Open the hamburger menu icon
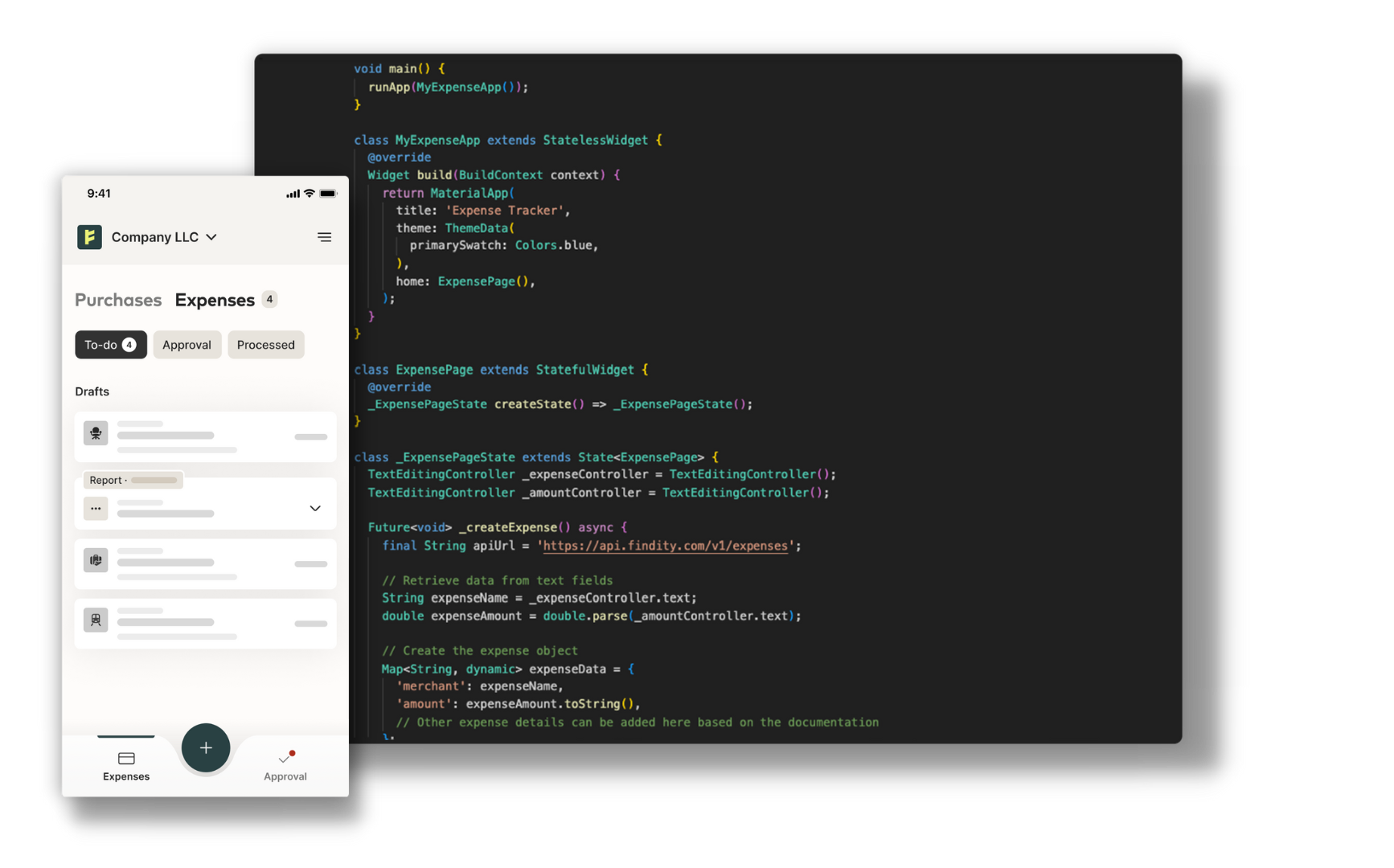The width and height of the screenshot is (1394, 868). [325, 237]
